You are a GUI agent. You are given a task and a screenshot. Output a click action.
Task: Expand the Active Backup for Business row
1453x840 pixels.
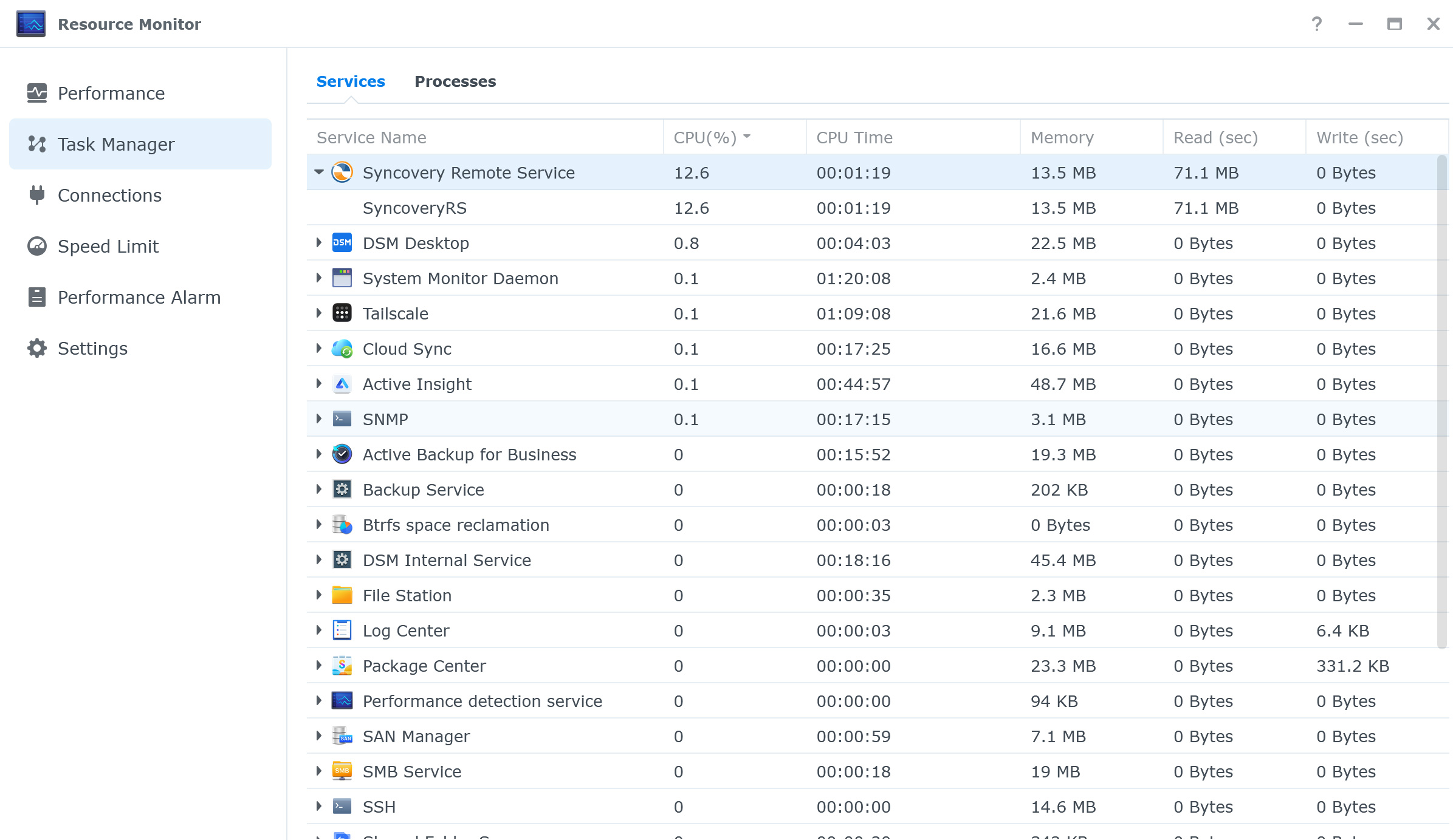pos(319,454)
